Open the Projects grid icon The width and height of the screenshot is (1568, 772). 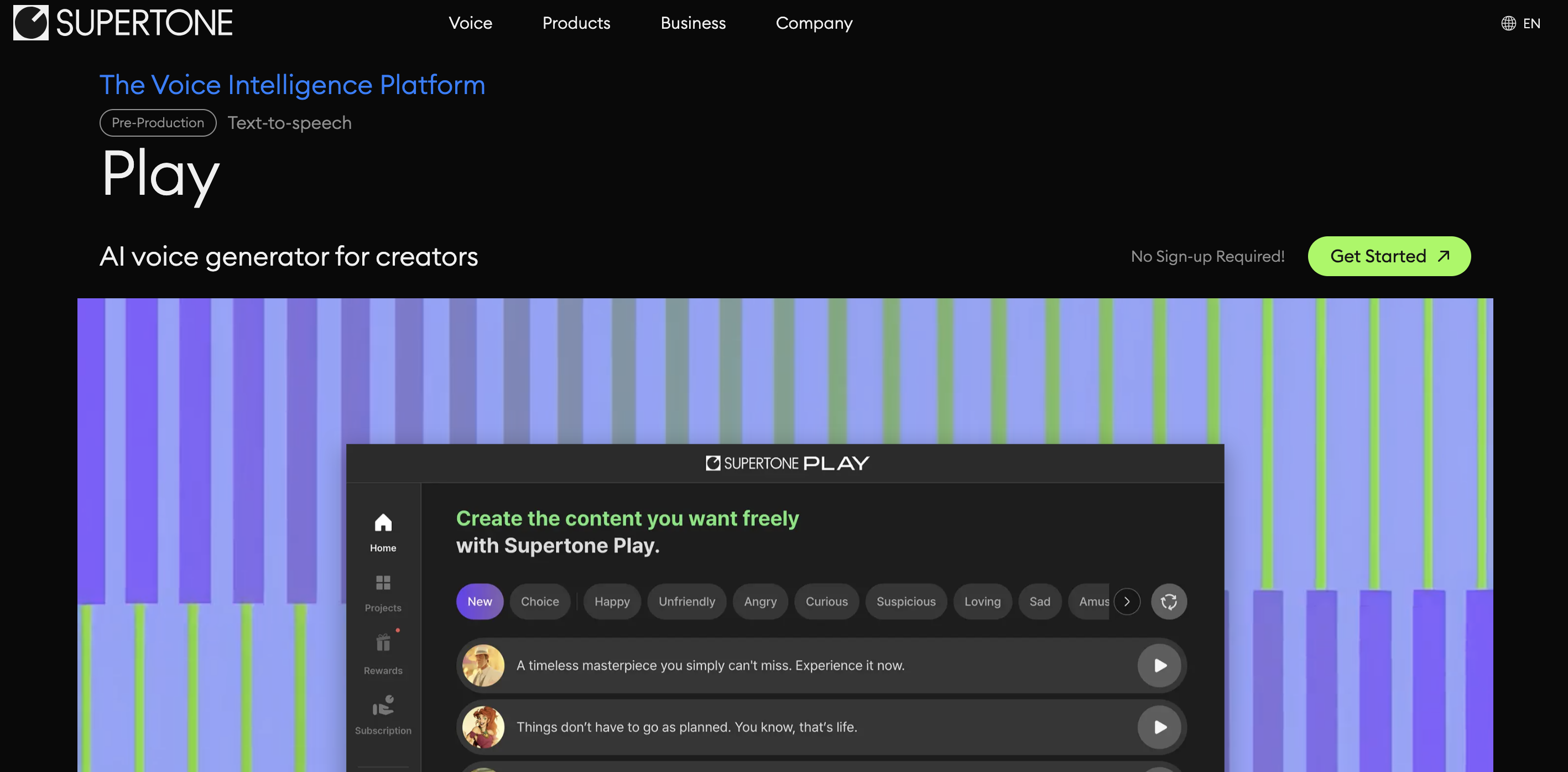pyautogui.click(x=383, y=583)
